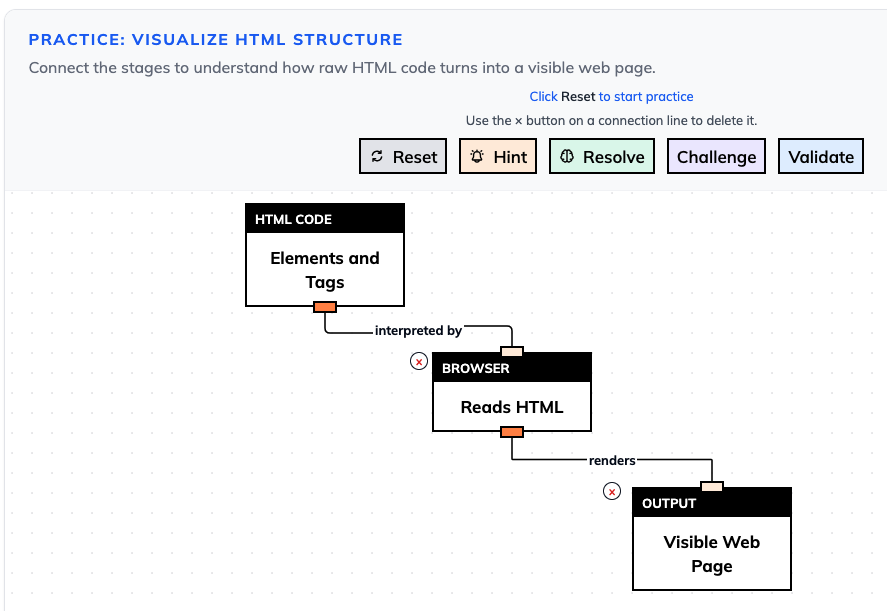
Task: Open the Challenge mode button
Action: [716, 156]
